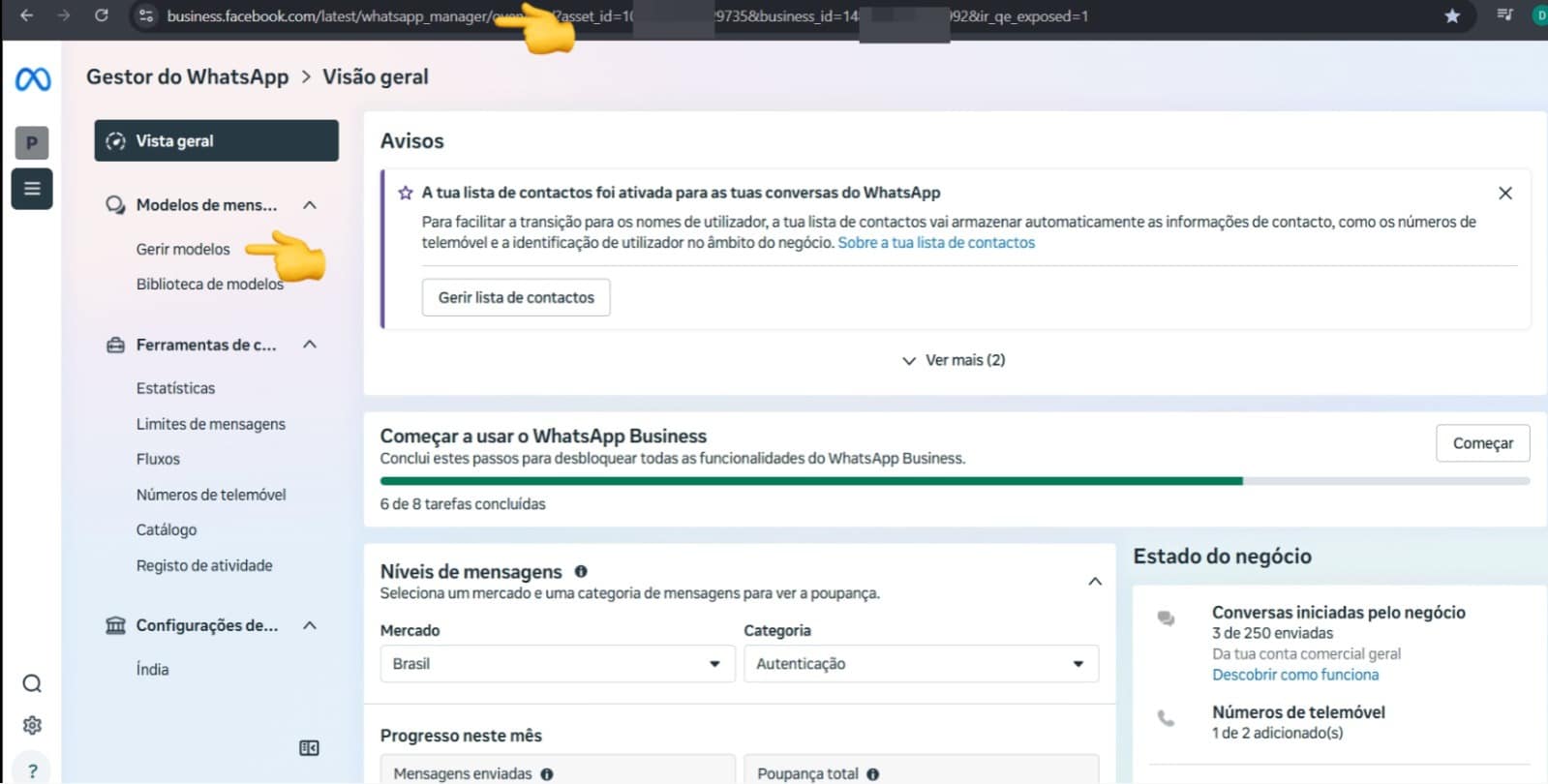Collapse sidebar using the panel icon
Image resolution: width=1548 pixels, height=784 pixels.
click(x=309, y=747)
